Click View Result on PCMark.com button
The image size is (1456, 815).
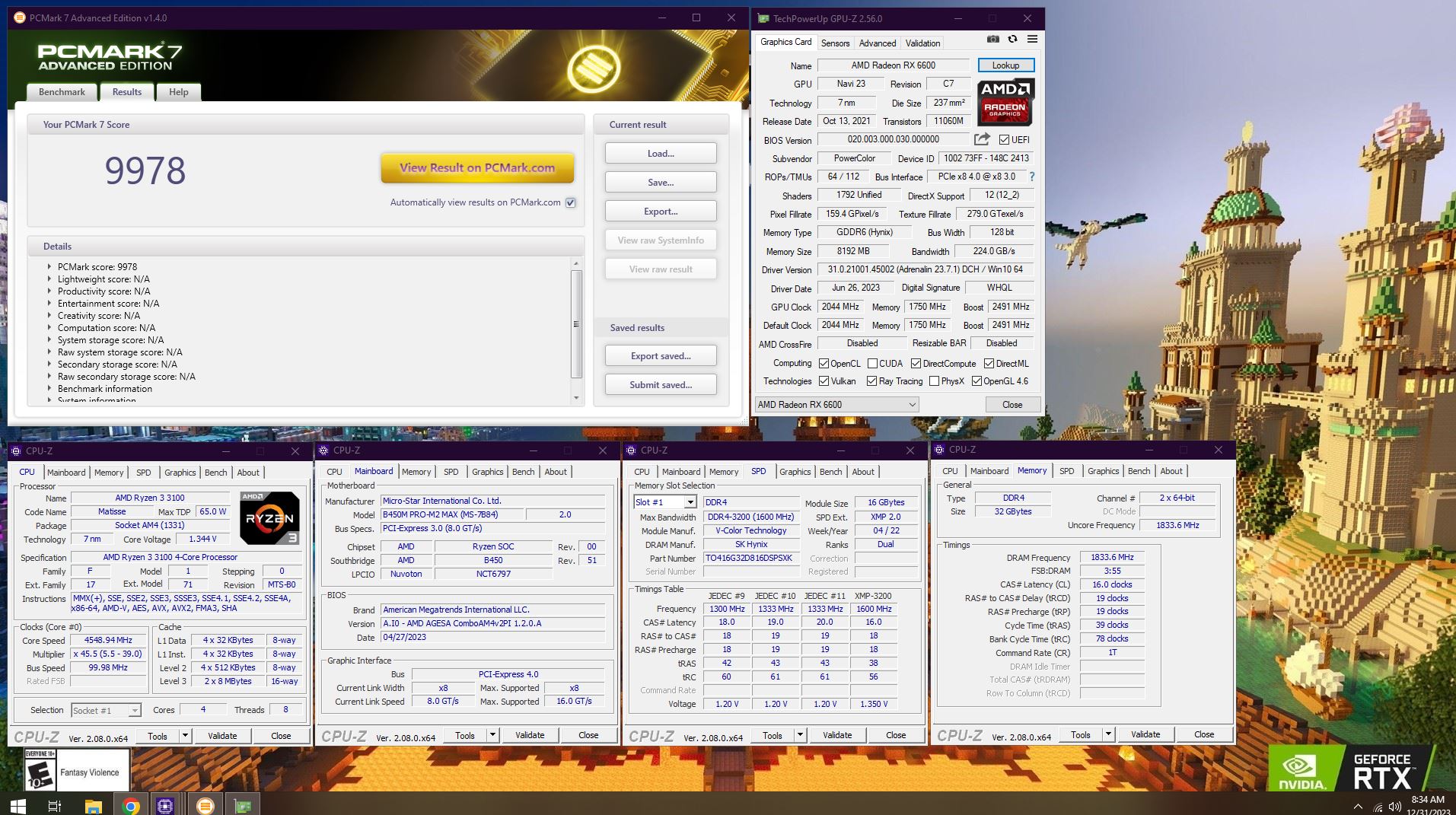477,168
